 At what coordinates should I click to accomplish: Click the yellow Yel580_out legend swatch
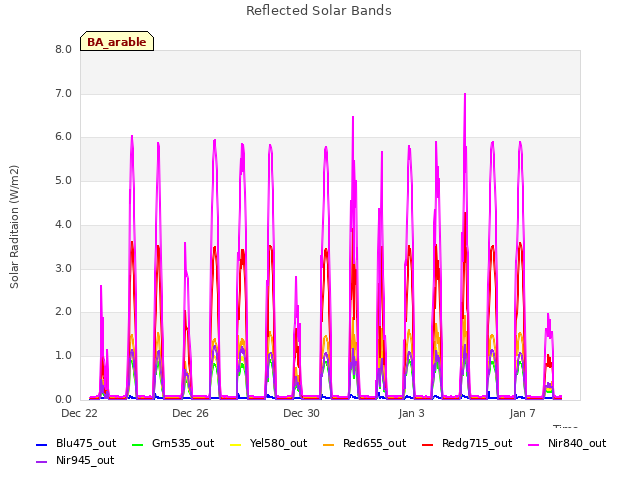(x=236, y=444)
